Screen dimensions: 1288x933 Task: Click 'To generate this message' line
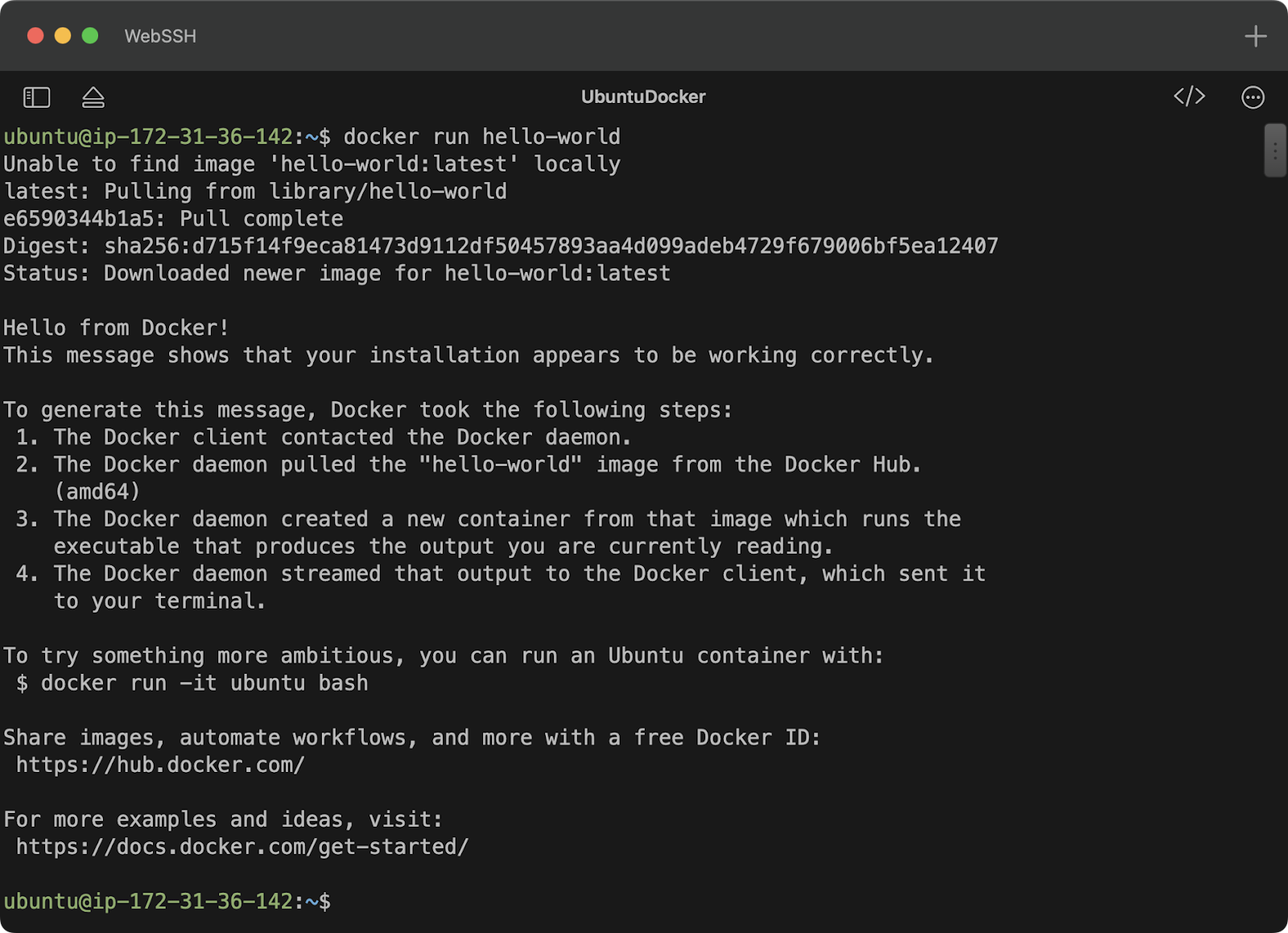368,410
